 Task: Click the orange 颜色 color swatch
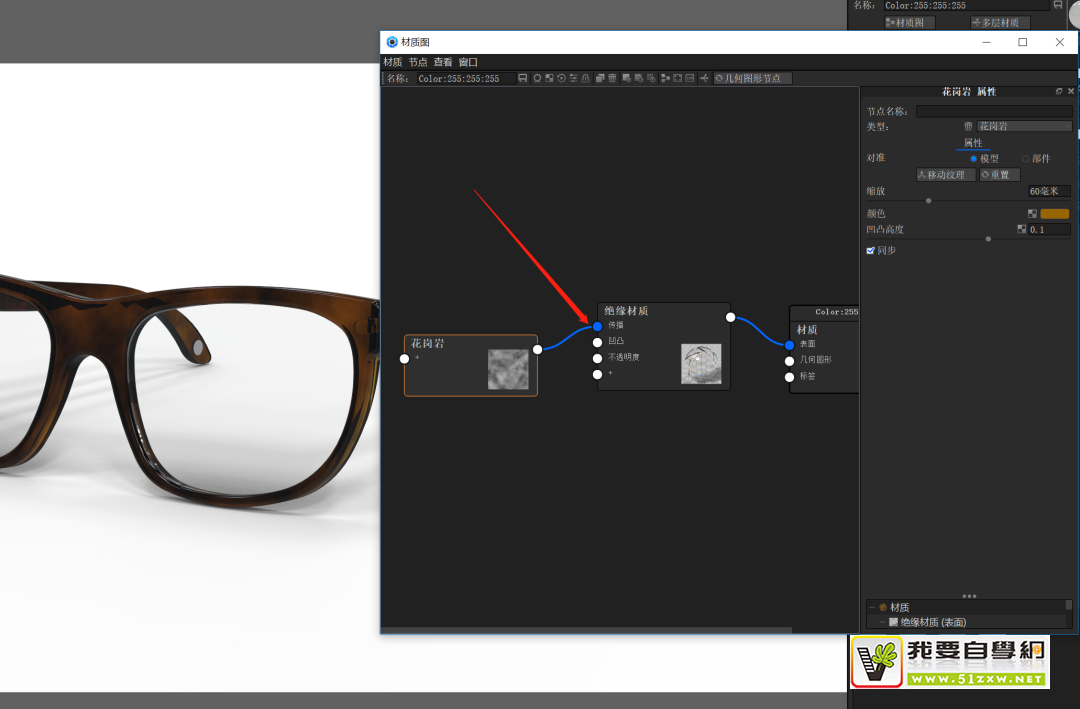1055,214
